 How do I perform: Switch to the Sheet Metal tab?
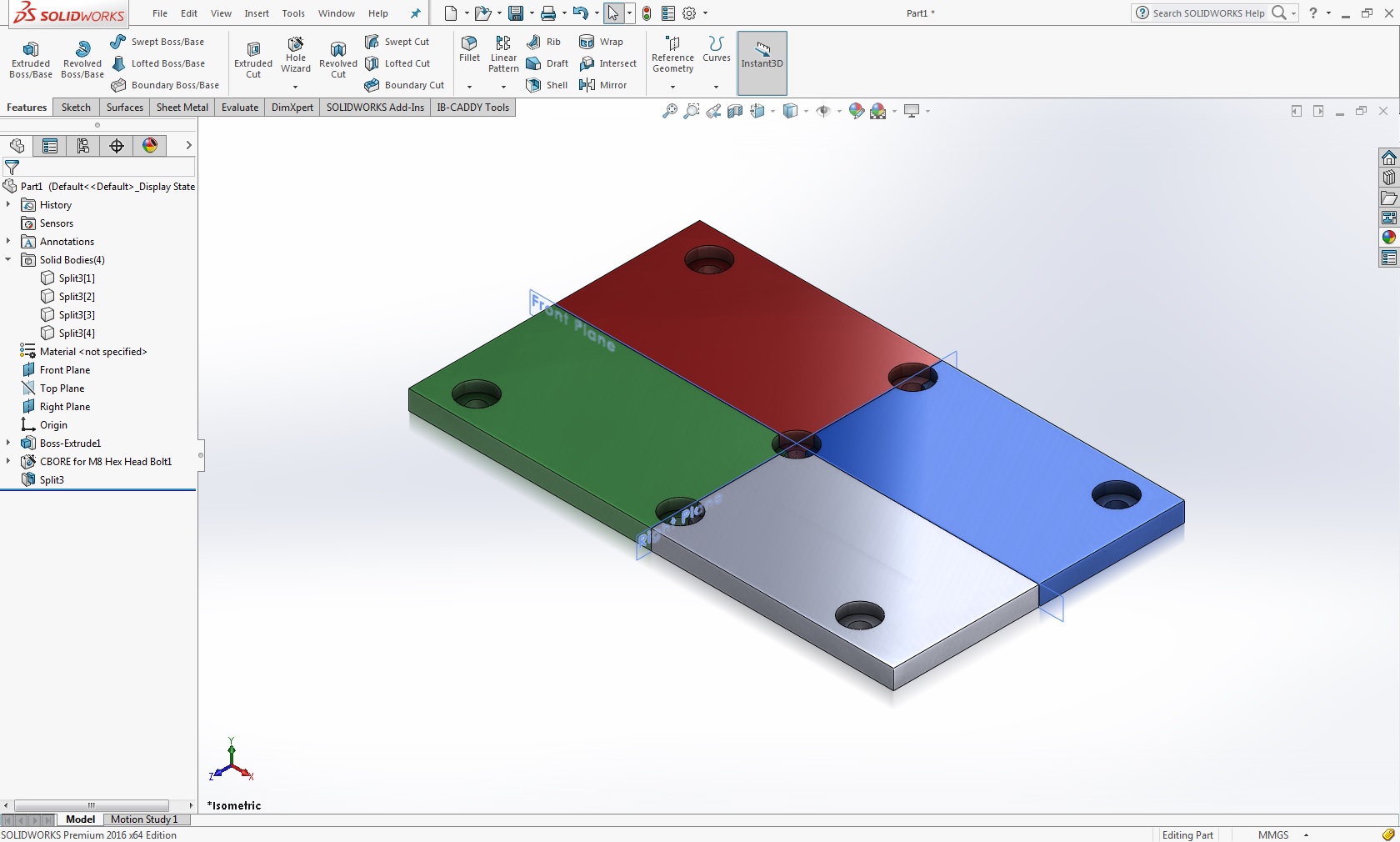tap(182, 108)
